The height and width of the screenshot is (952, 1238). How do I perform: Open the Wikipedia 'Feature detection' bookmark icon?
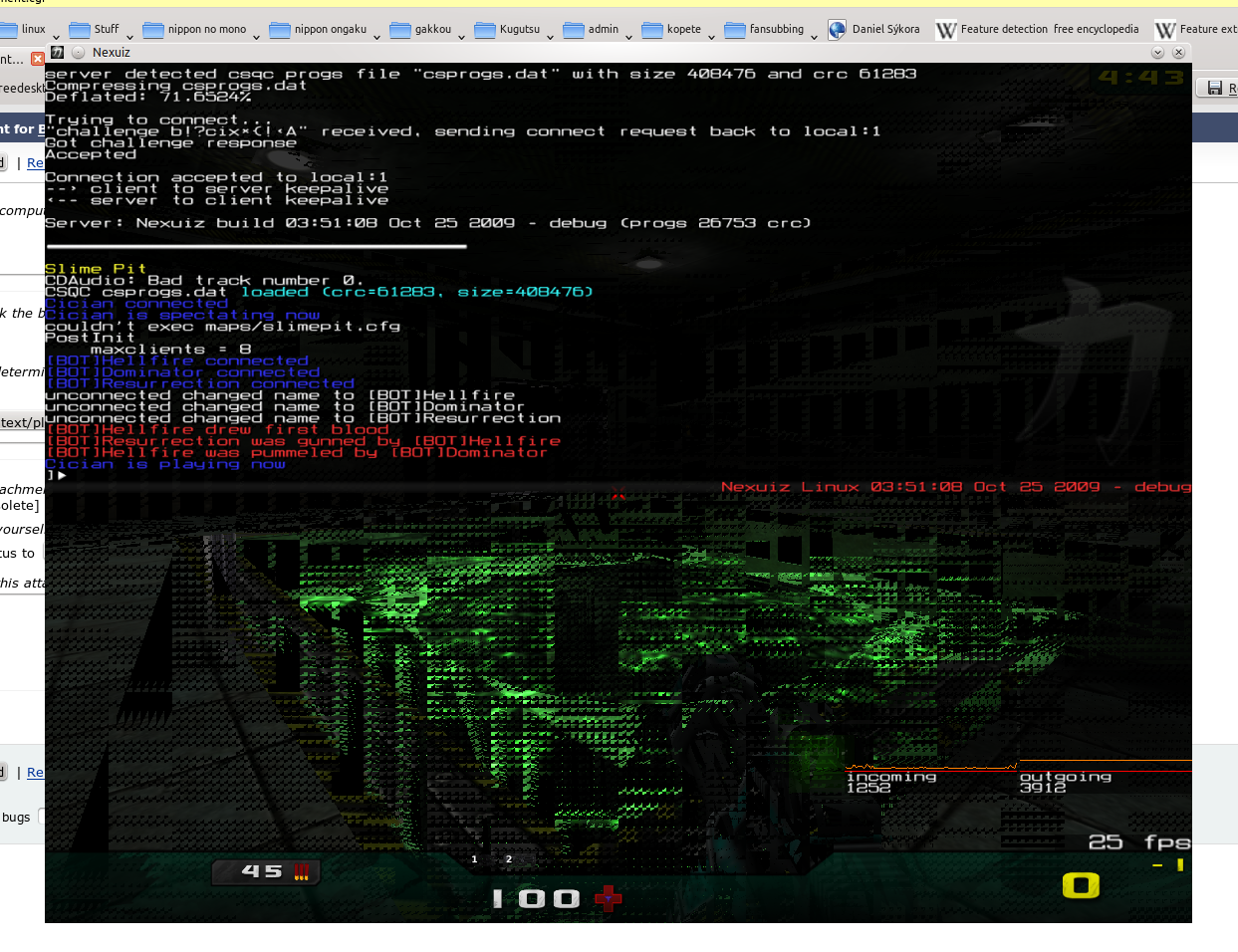[x=946, y=30]
